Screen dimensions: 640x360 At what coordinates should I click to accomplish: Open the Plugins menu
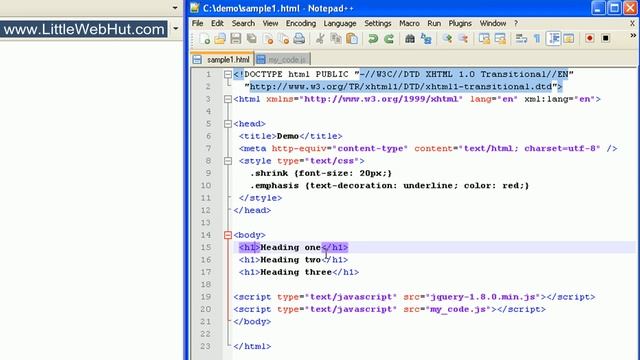460,23
